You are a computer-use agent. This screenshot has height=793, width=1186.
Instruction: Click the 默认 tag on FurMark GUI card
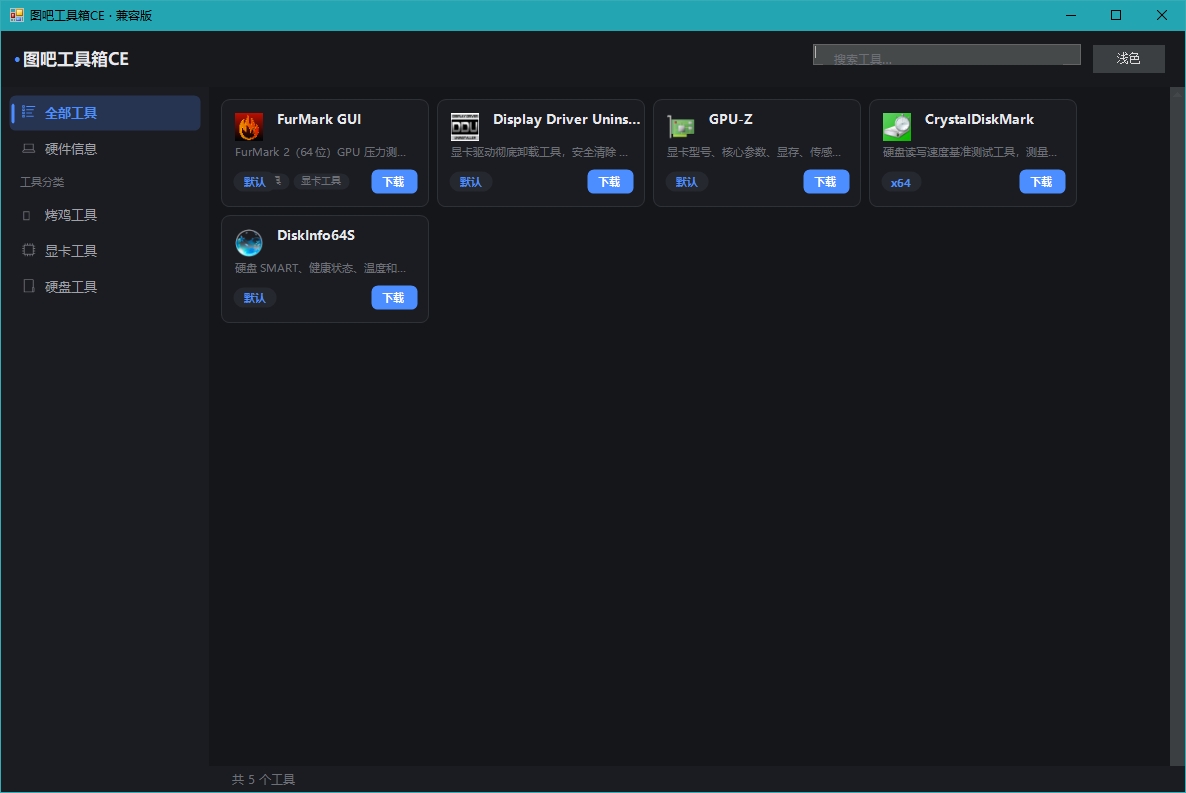coord(255,182)
